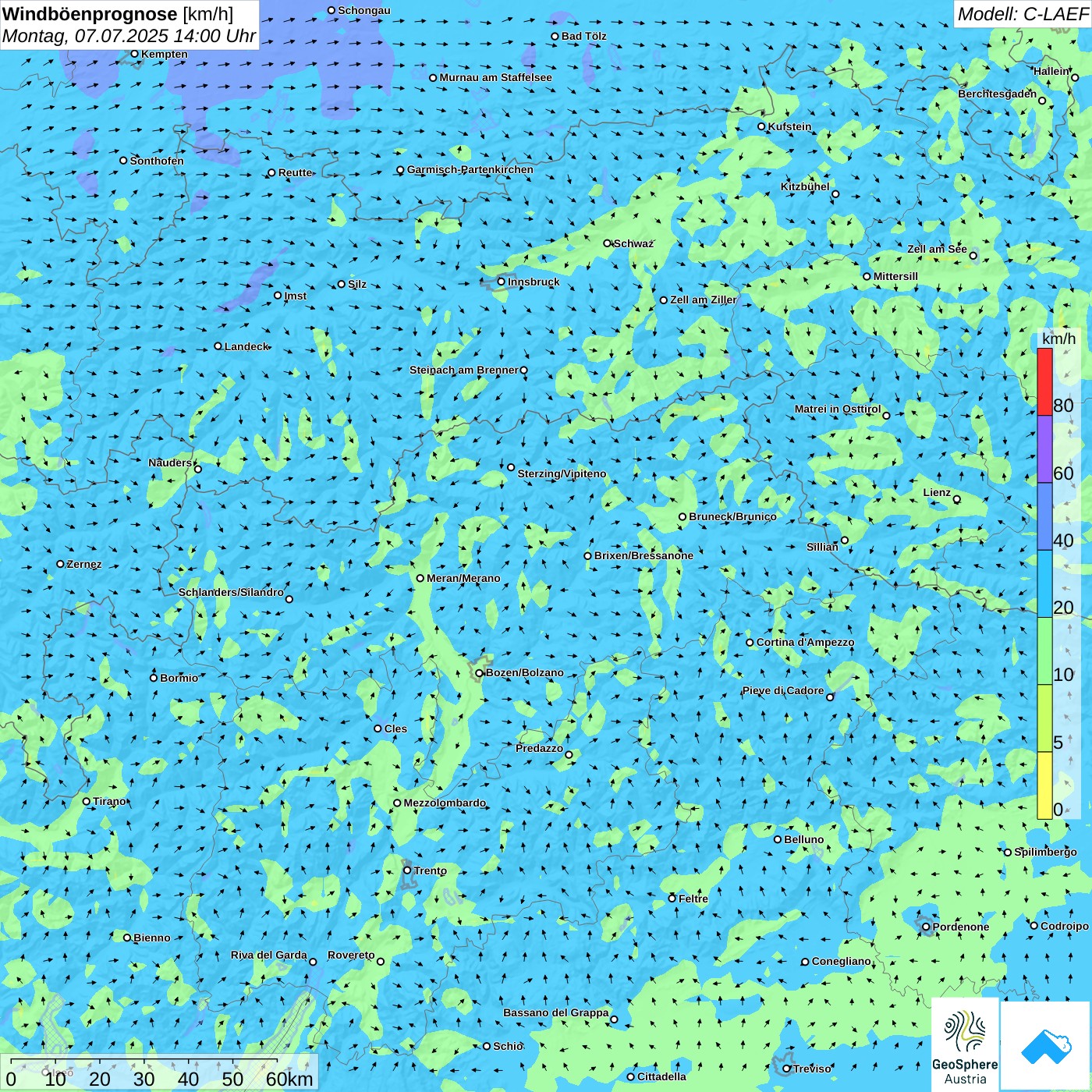1092x1092 pixels.
Task: Click the Bormio city marker
Action: click(154, 678)
